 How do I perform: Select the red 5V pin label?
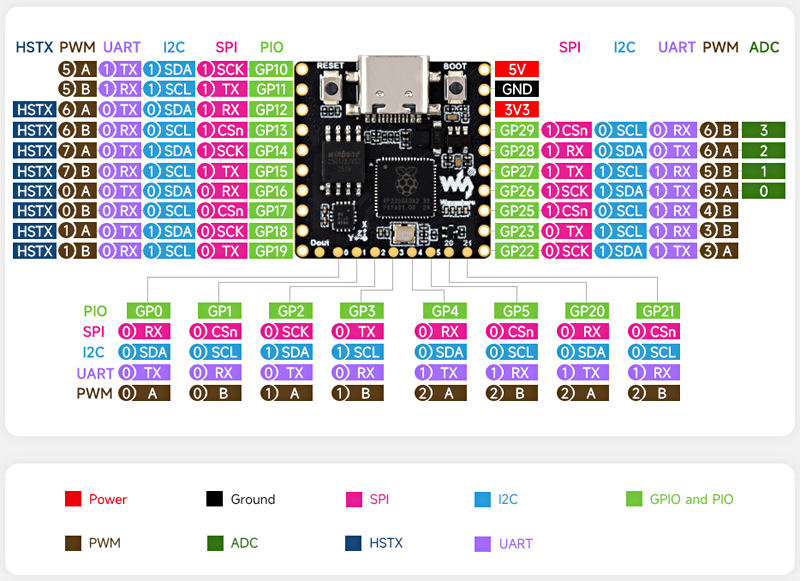pos(517,70)
